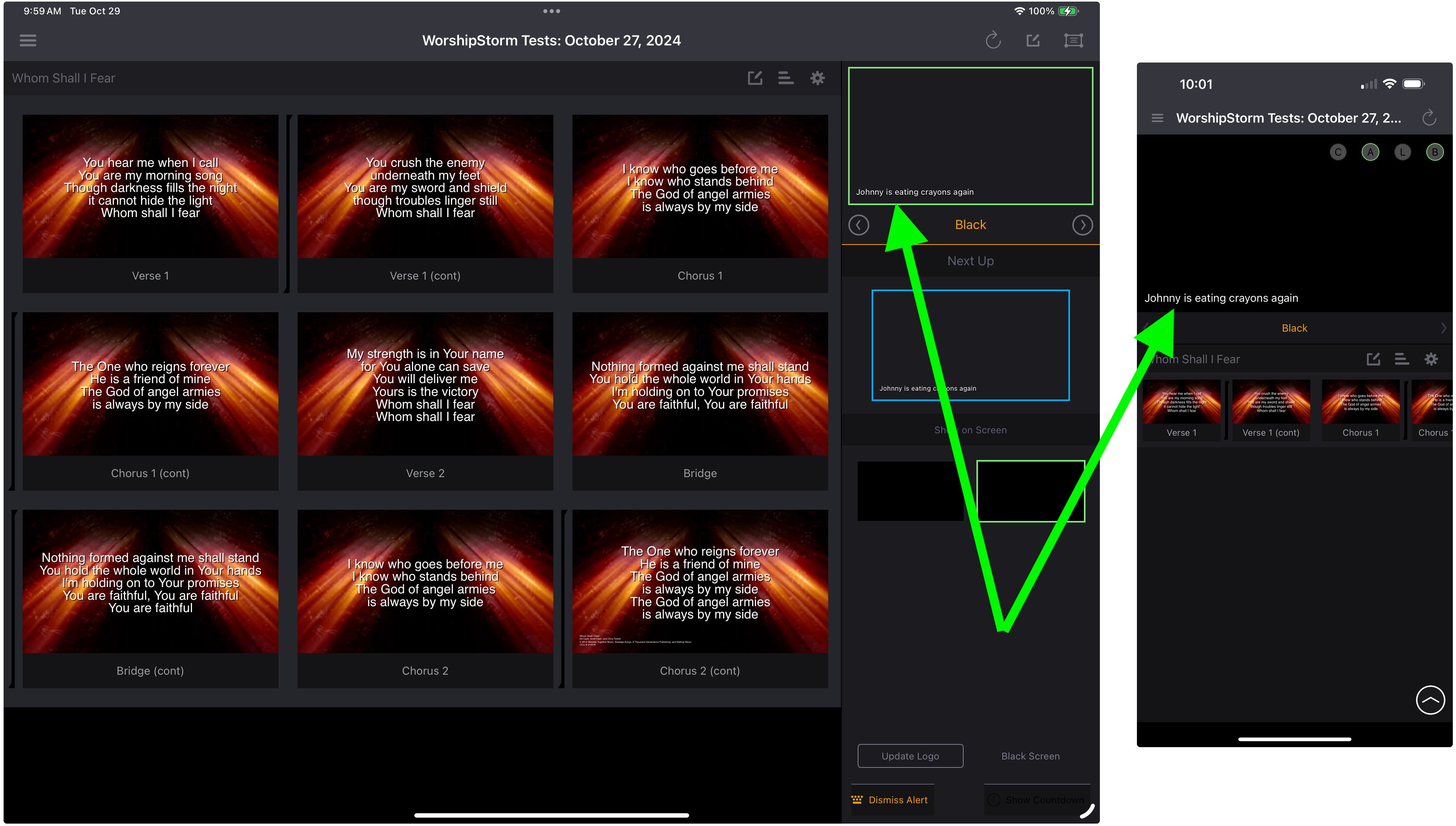Viewport: 1456px width, 826px height.
Task: Open the song arrangement list icon
Action: pyautogui.click(x=785, y=78)
